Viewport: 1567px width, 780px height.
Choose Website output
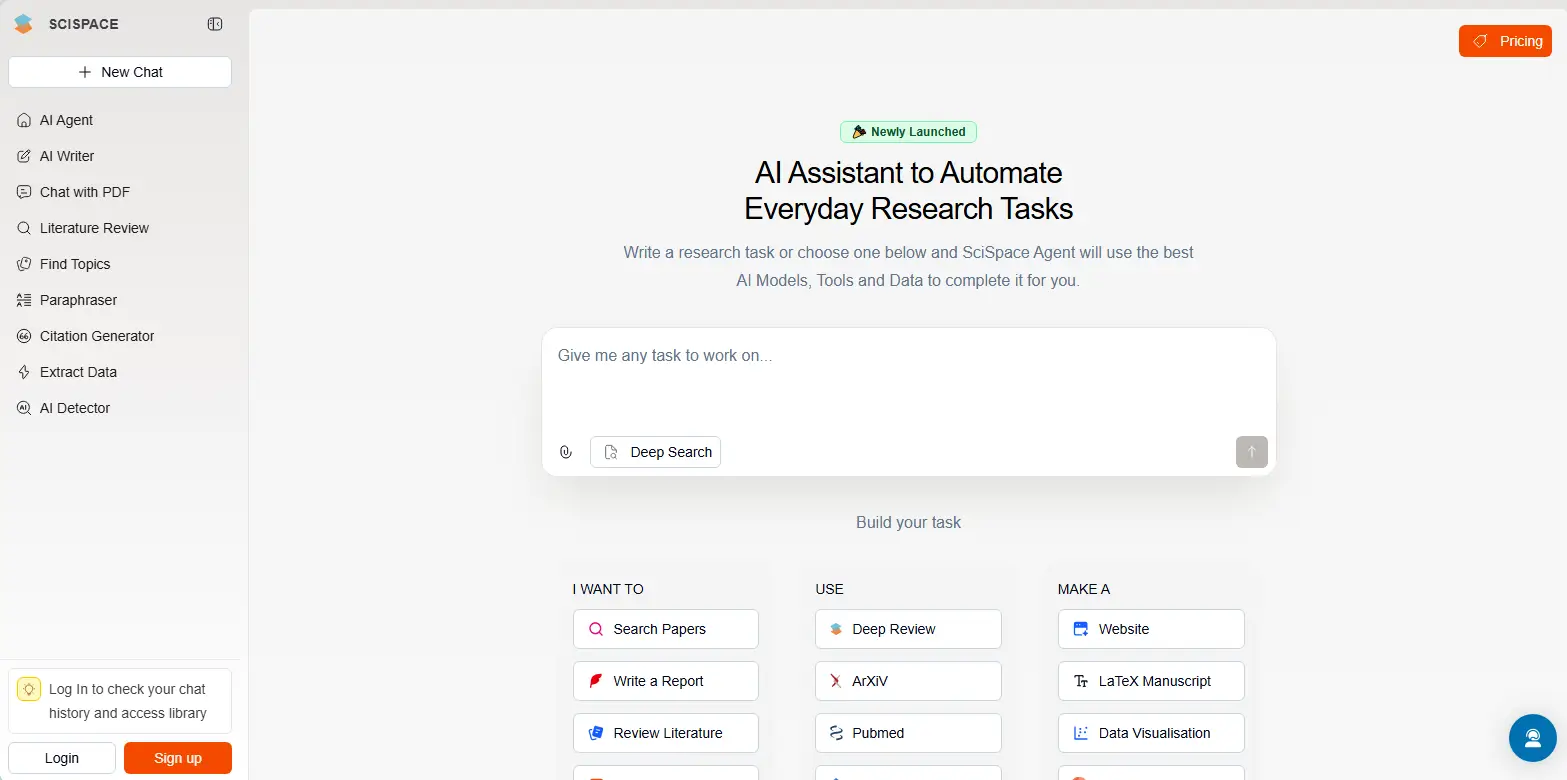[1151, 629]
